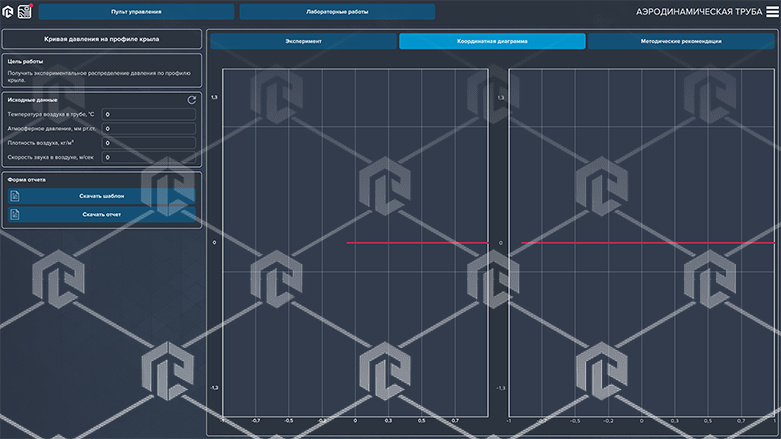Click the red line on the right chart
The image size is (781, 439).
[x=648, y=243]
